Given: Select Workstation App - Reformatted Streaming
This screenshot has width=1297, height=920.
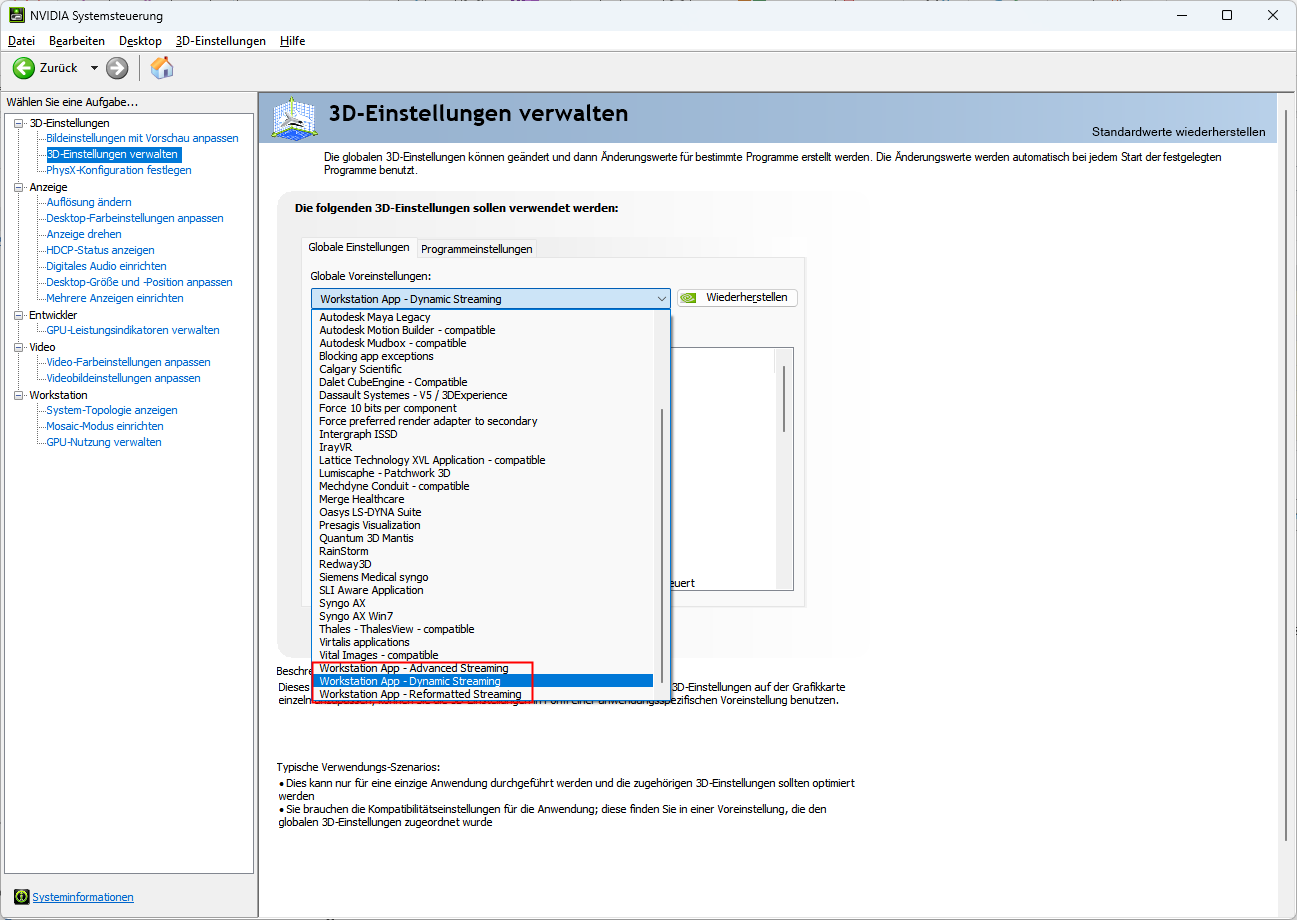Looking at the screenshot, I should click(x=482, y=694).
